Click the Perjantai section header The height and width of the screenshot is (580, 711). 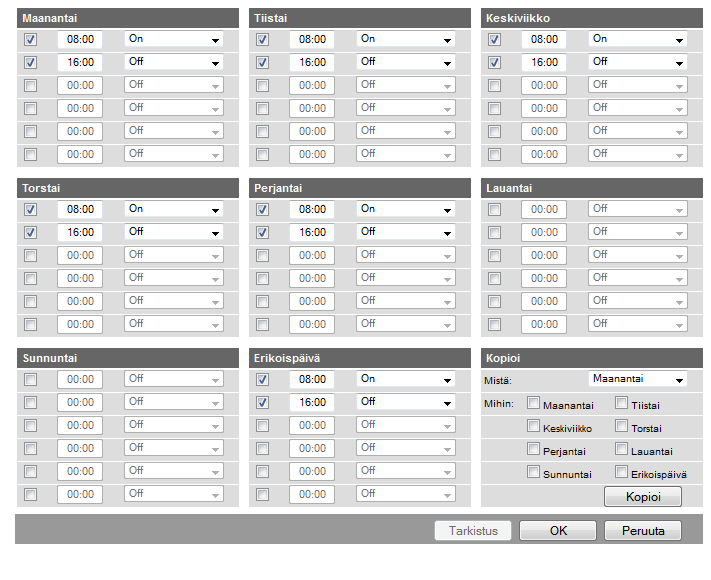click(360, 188)
